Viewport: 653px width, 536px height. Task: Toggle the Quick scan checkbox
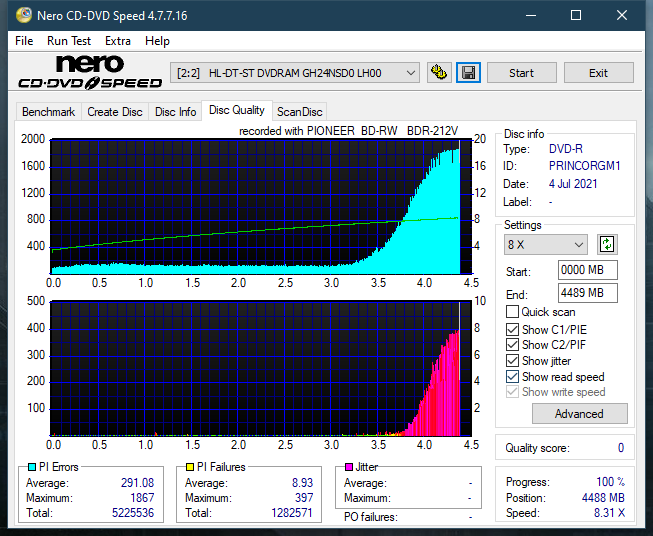(x=512, y=312)
